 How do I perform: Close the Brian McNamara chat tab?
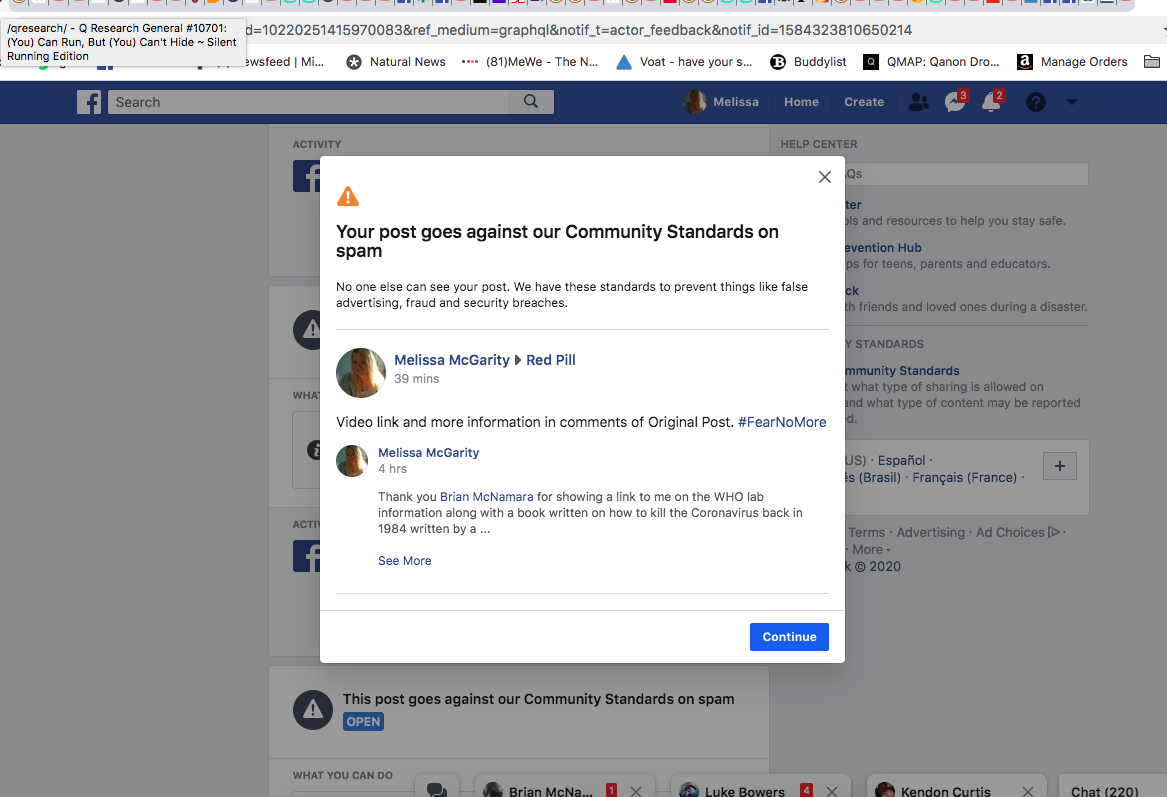pyautogui.click(x=636, y=791)
